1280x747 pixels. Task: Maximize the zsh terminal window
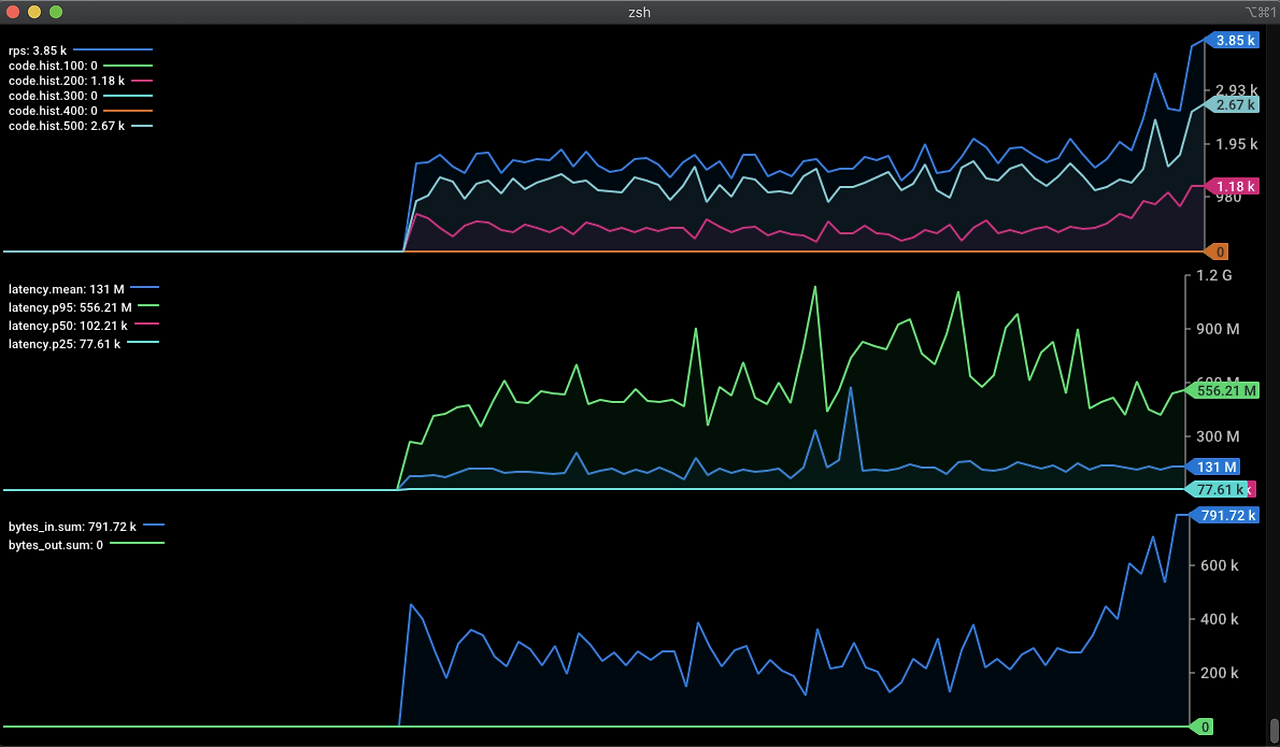click(55, 12)
